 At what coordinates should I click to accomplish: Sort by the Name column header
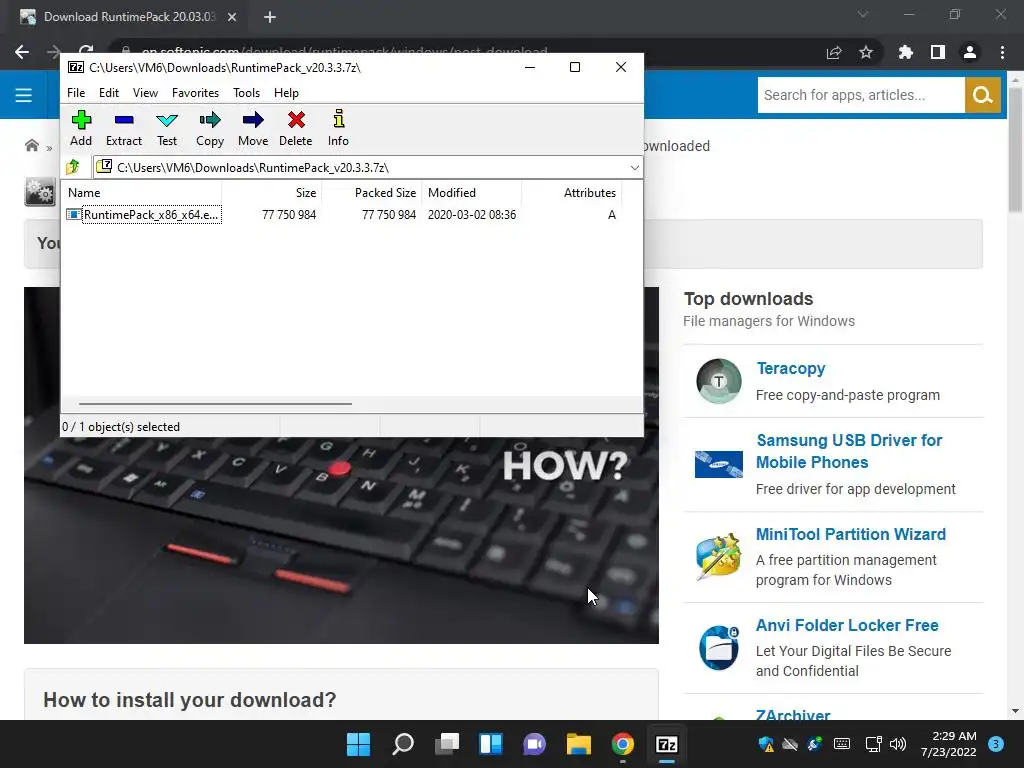point(142,193)
